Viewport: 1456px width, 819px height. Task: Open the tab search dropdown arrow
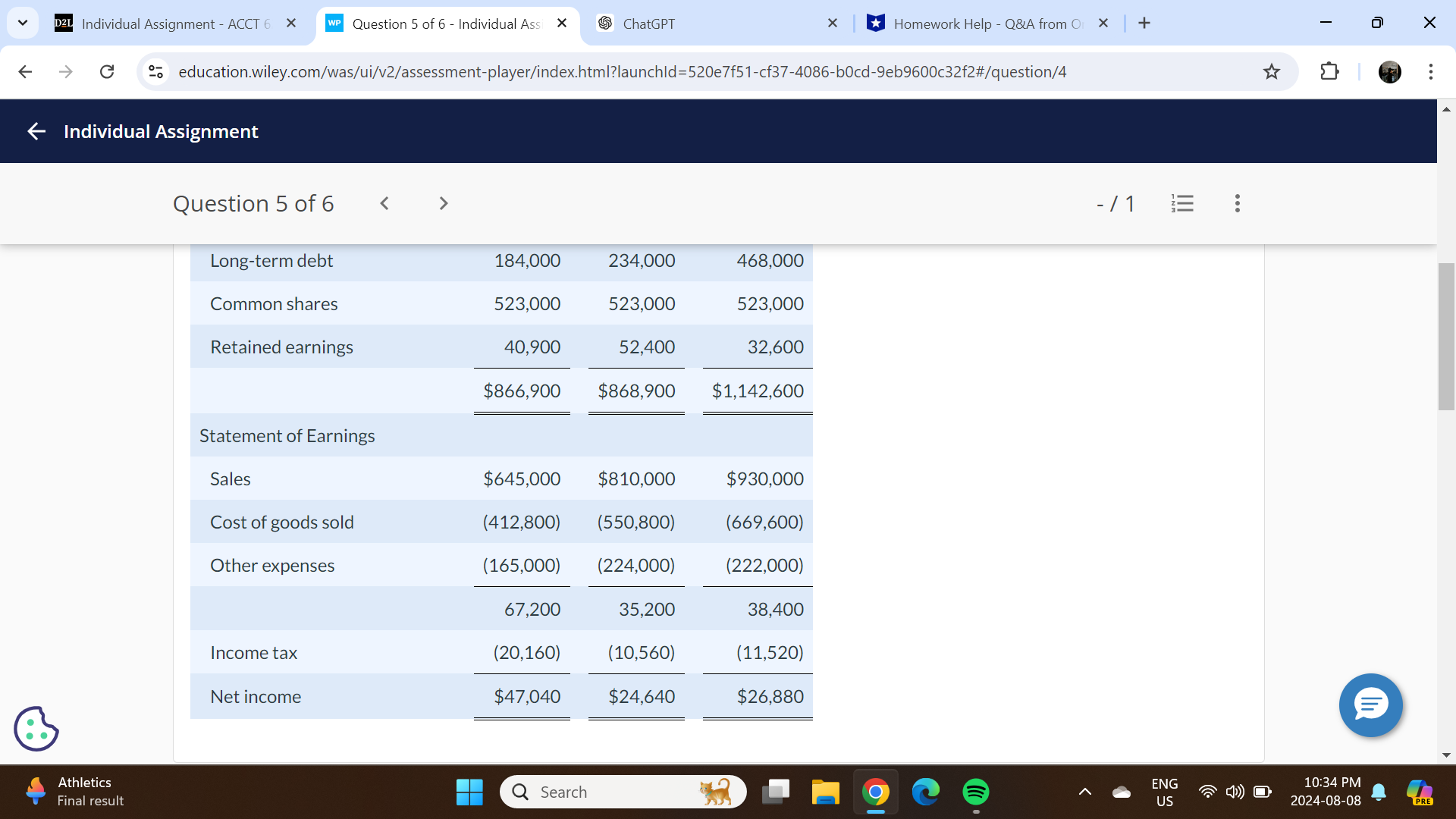click(x=22, y=23)
